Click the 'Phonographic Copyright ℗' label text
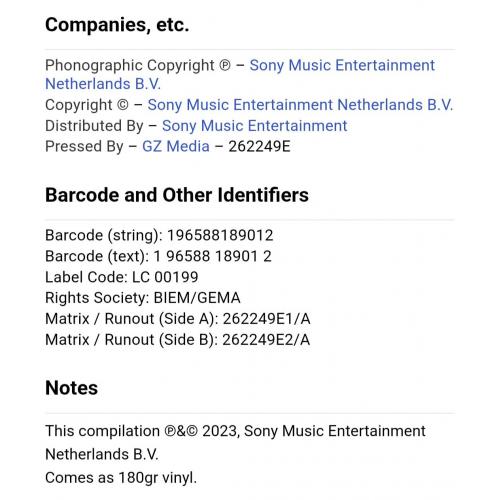Screen dimensions: 500x500 click(138, 65)
